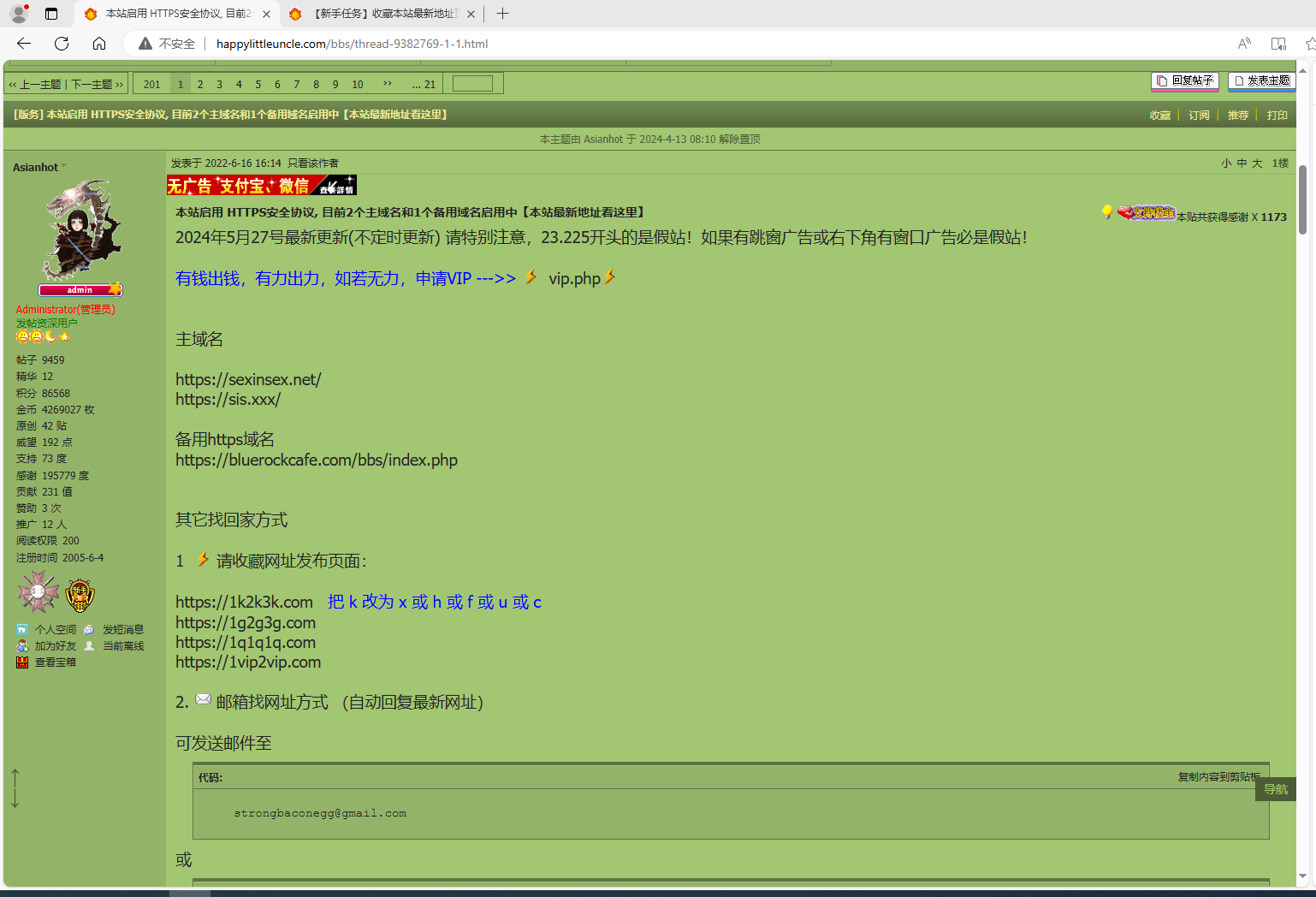
Task: Go to the browser home page icon
Action: pyautogui.click(x=99, y=44)
